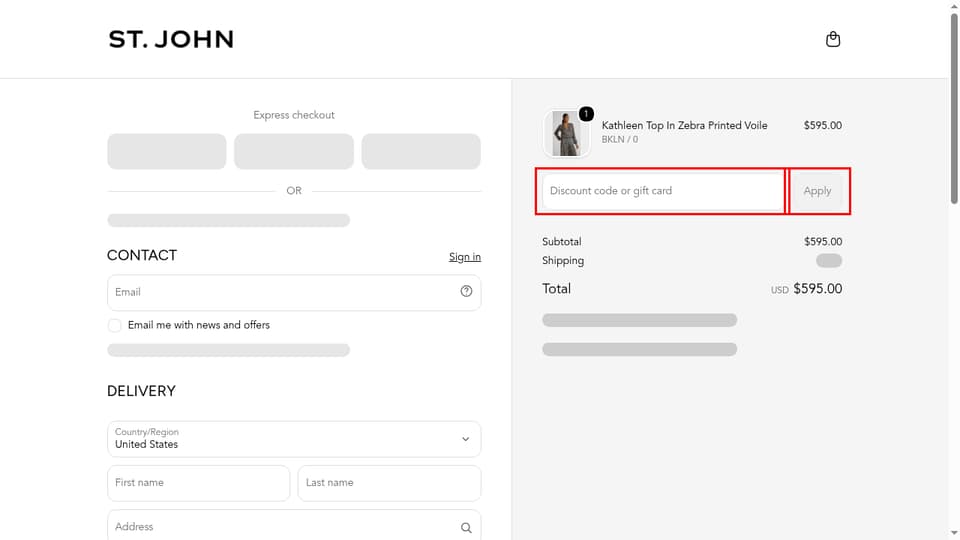
Task: Open the Country/Region dropdown
Action: pos(294,439)
